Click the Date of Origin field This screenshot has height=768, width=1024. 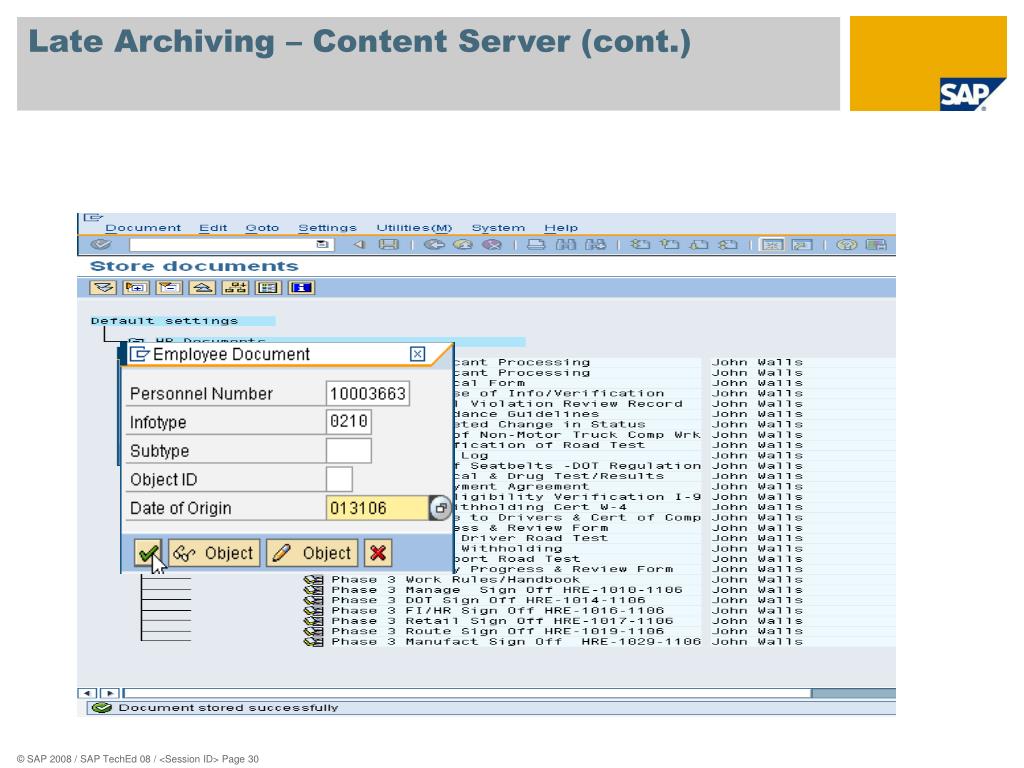(x=377, y=508)
